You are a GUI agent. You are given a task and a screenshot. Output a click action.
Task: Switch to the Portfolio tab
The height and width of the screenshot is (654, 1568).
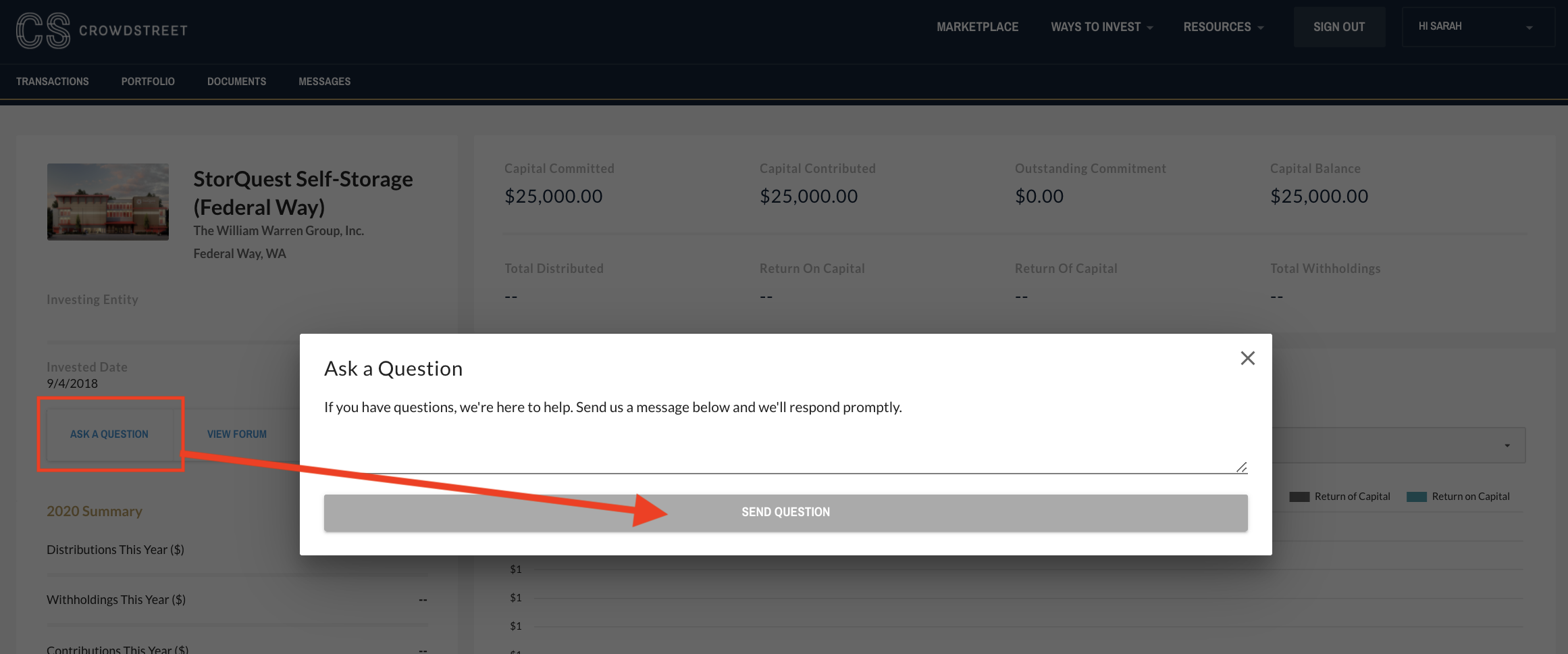click(148, 81)
